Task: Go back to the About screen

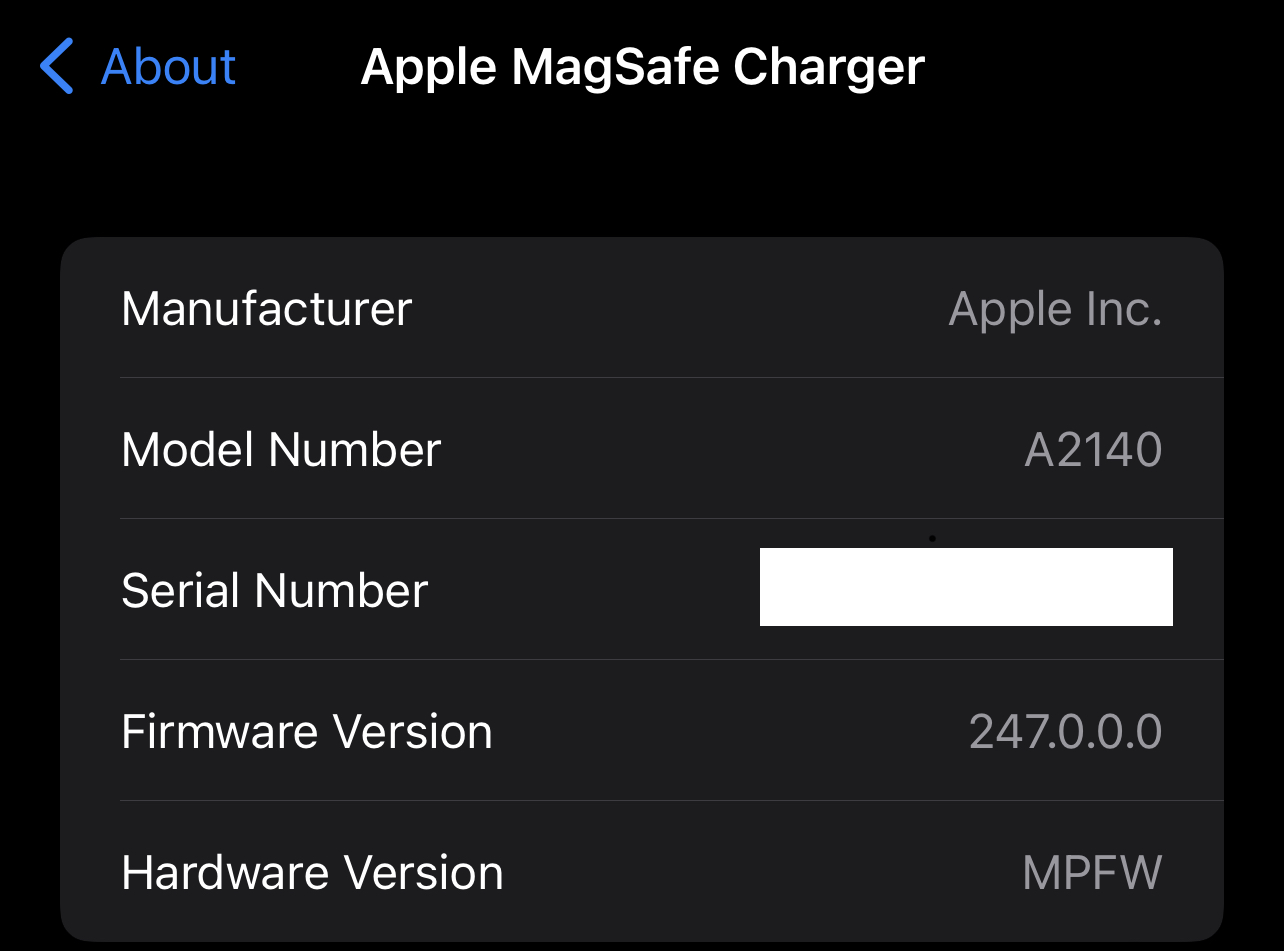Action: coord(168,67)
